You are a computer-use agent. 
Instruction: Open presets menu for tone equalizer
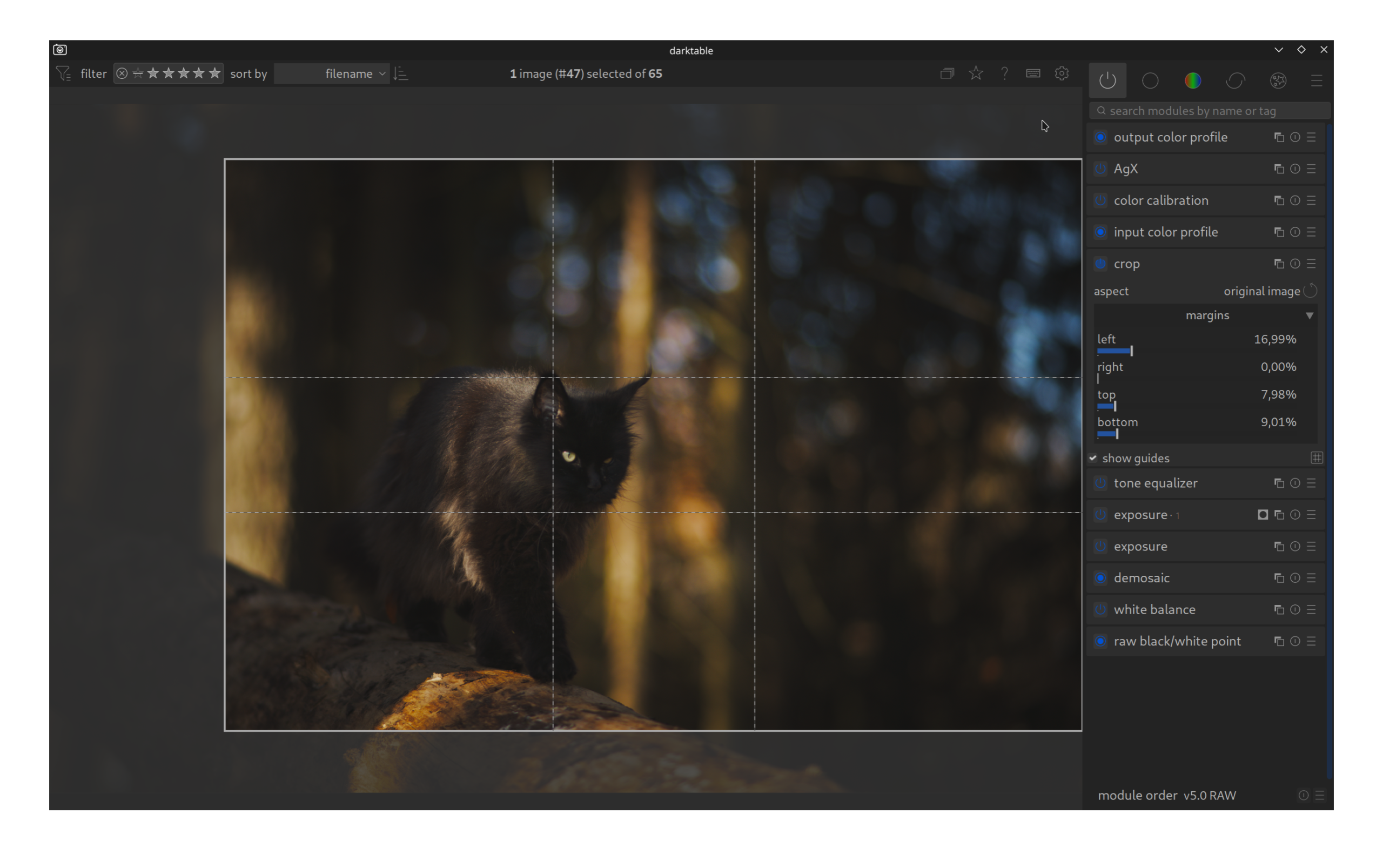(x=1311, y=483)
